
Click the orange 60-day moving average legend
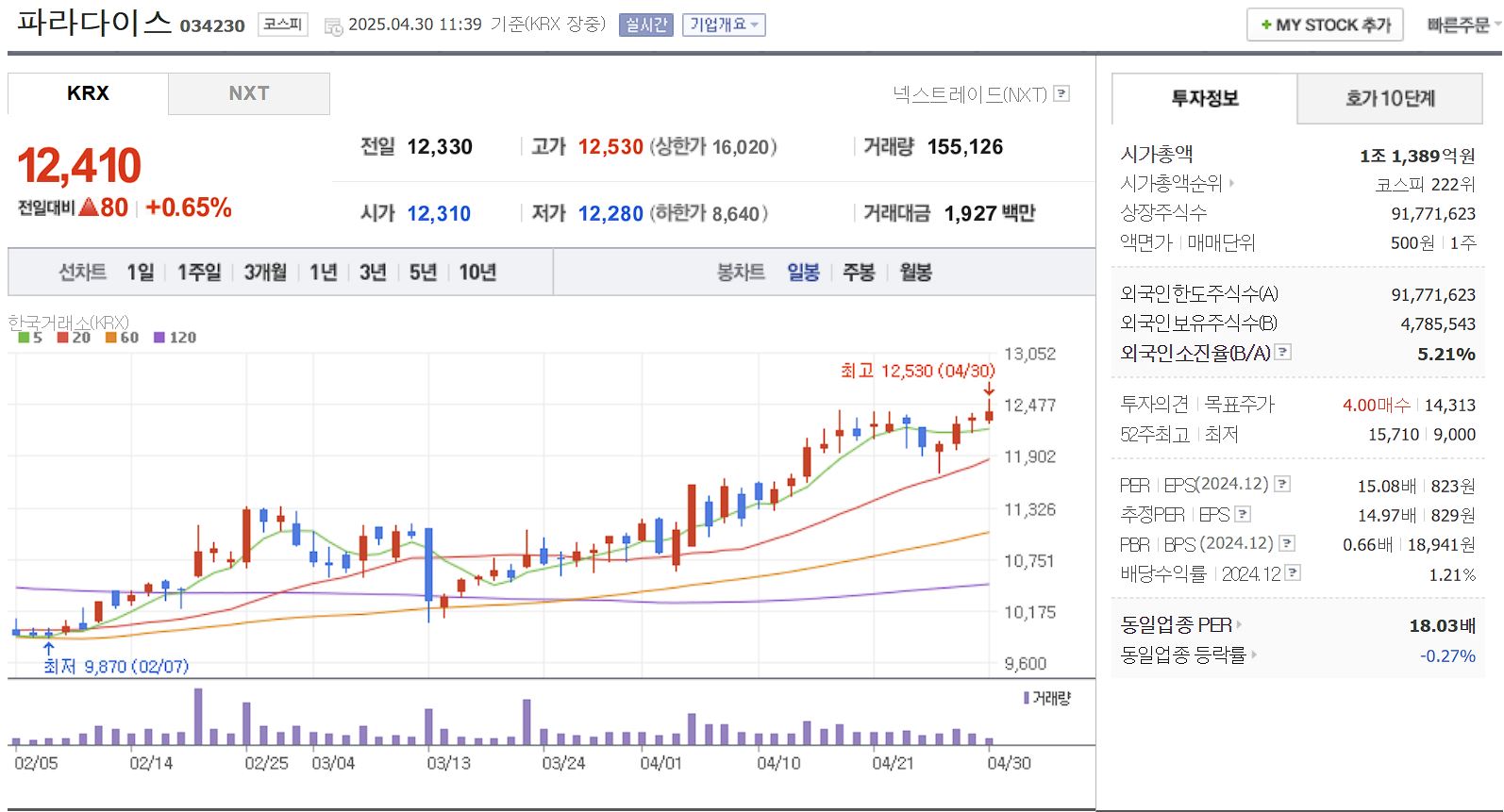pyautogui.click(x=122, y=338)
